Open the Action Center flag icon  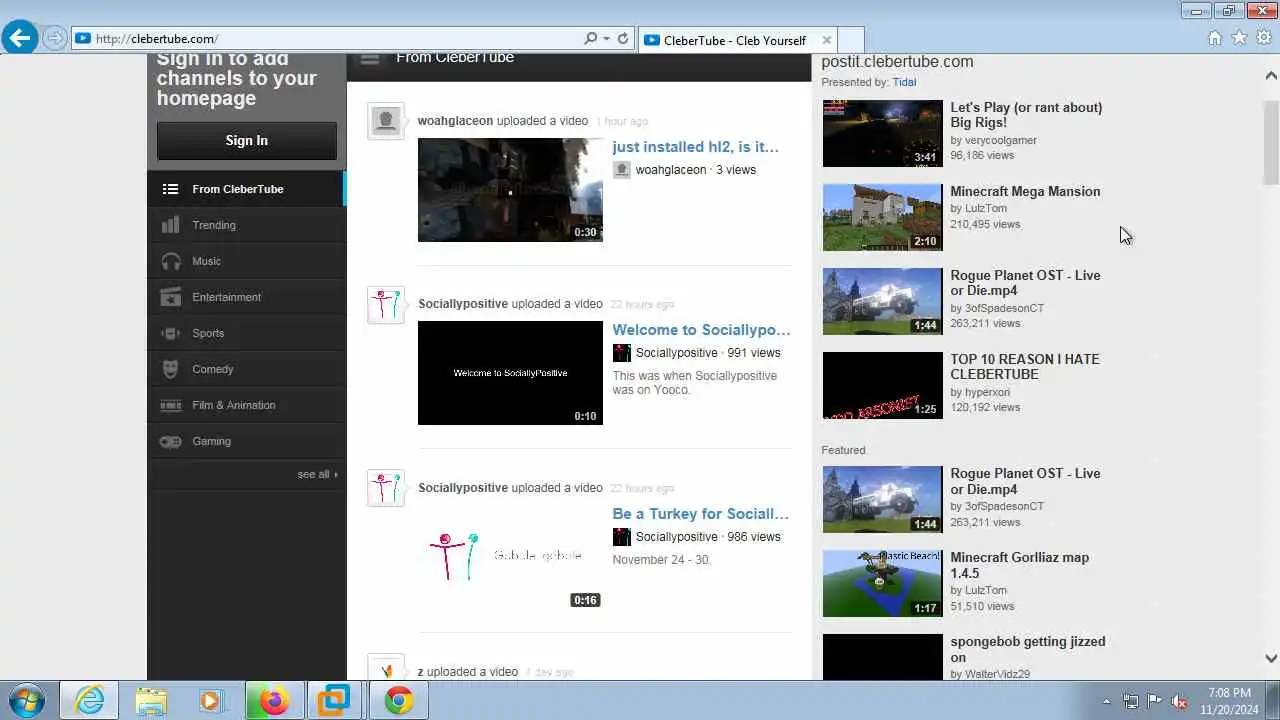point(1155,701)
